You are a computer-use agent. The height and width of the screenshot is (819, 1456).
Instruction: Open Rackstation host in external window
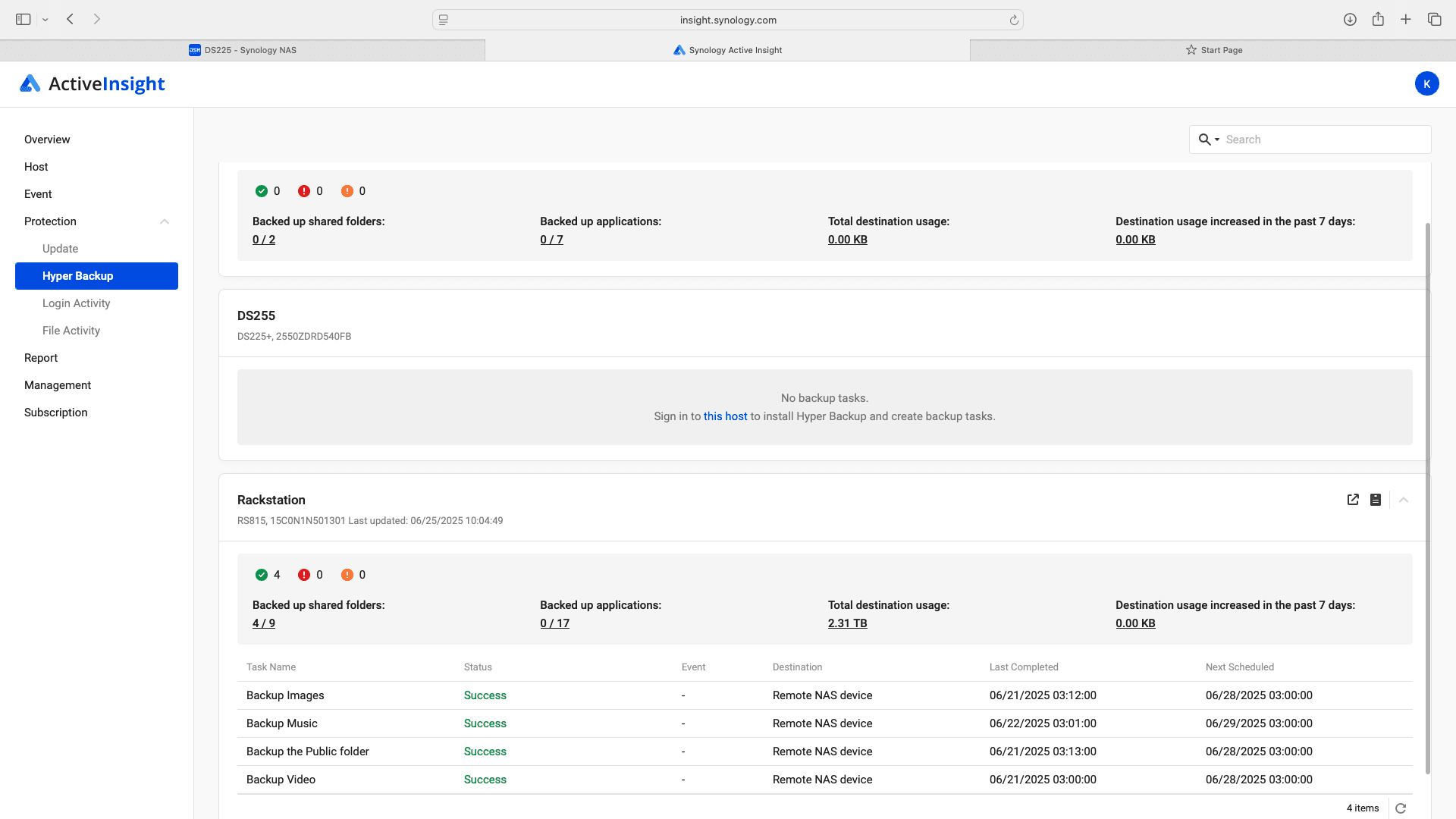tap(1353, 500)
